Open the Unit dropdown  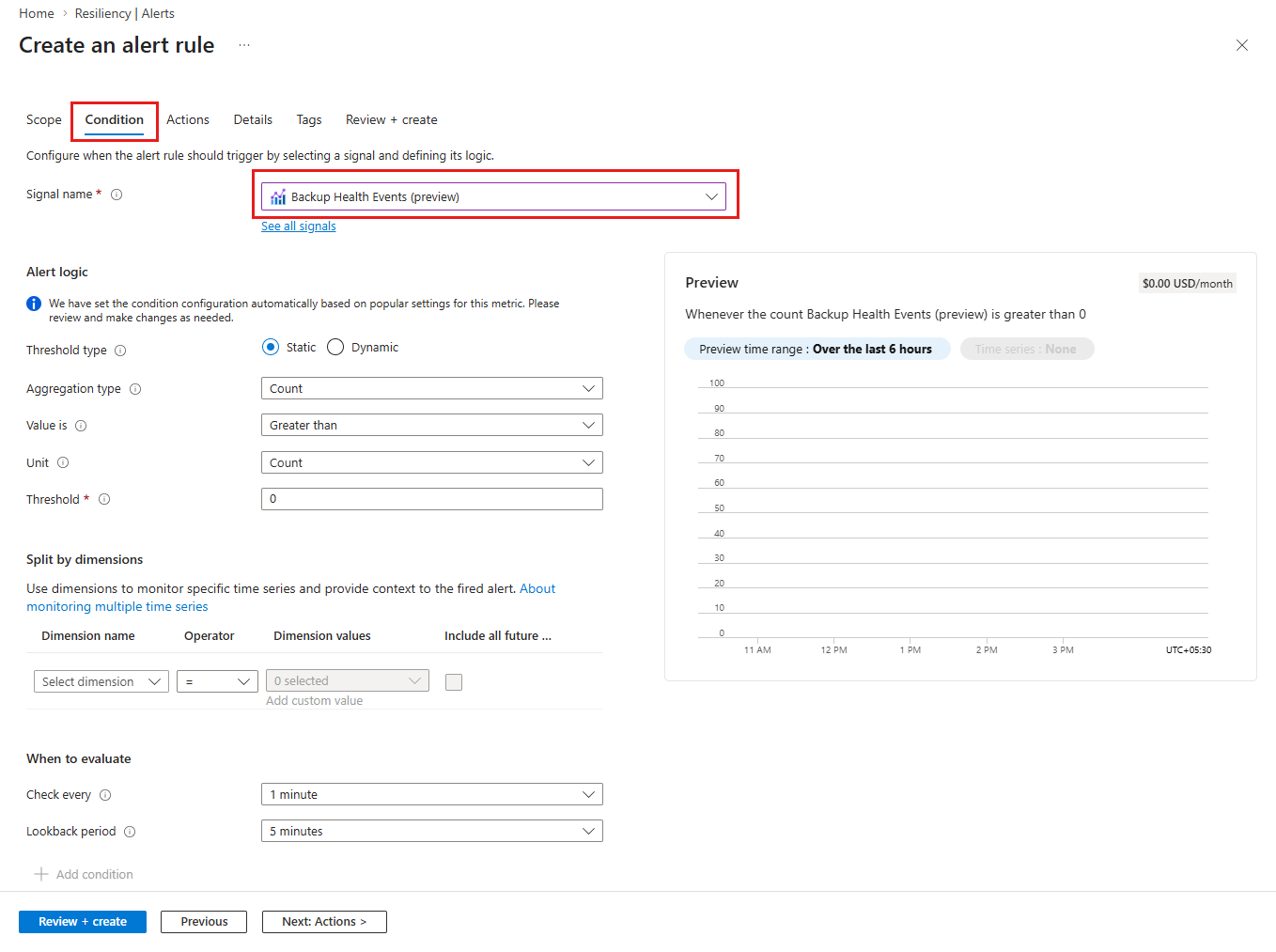[x=432, y=462]
